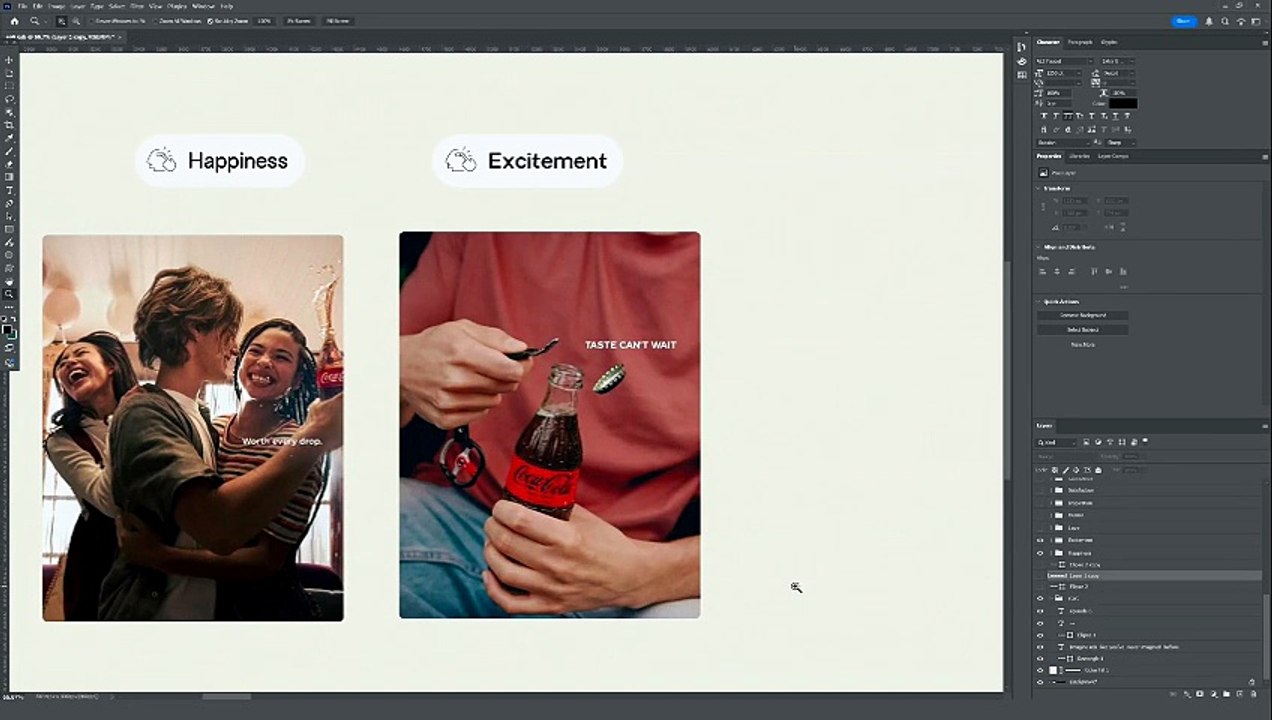Click the Fit Screen button
Viewport: 1272px width, 720px height.
tap(299, 21)
